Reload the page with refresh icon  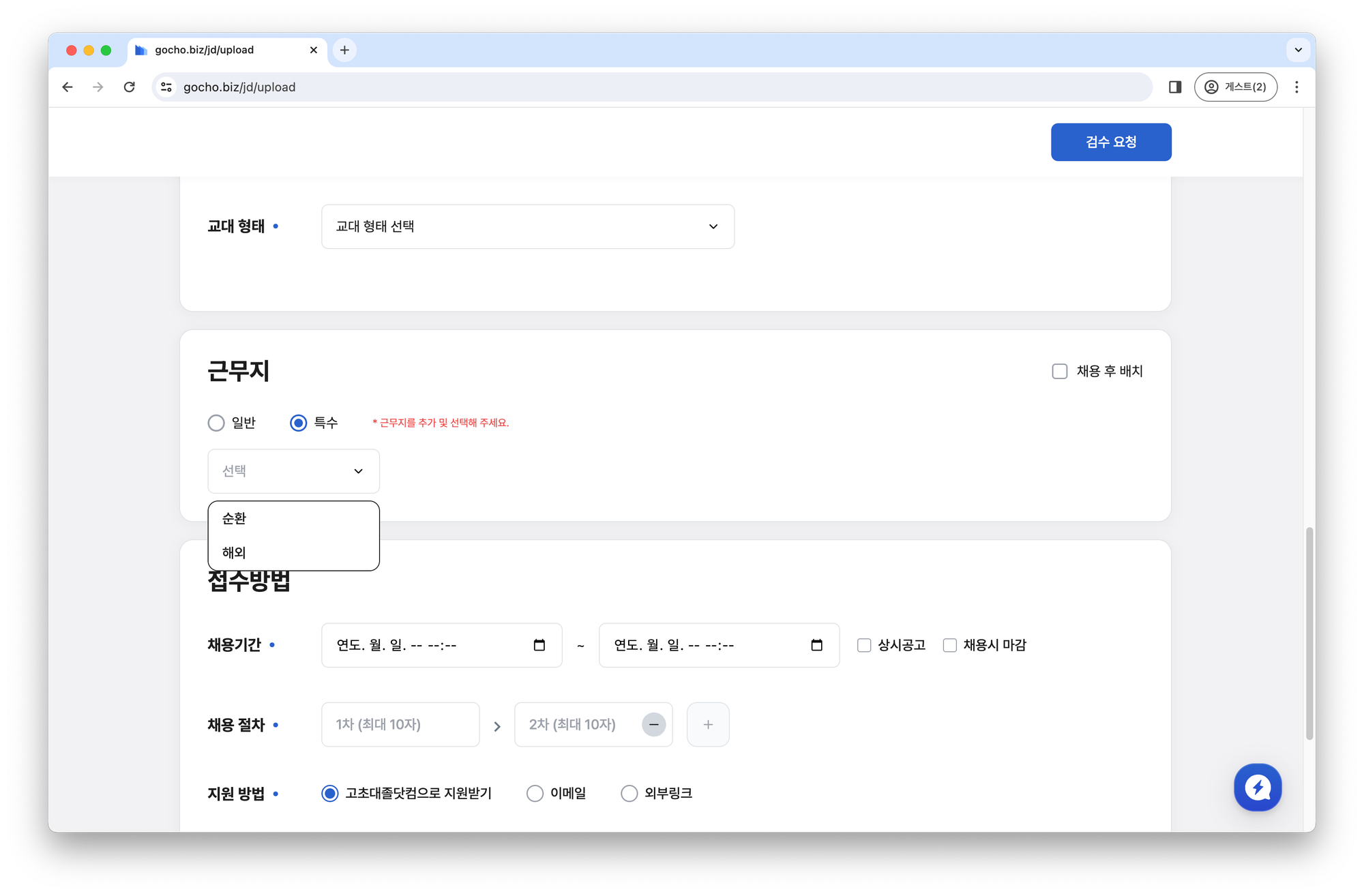[x=129, y=87]
